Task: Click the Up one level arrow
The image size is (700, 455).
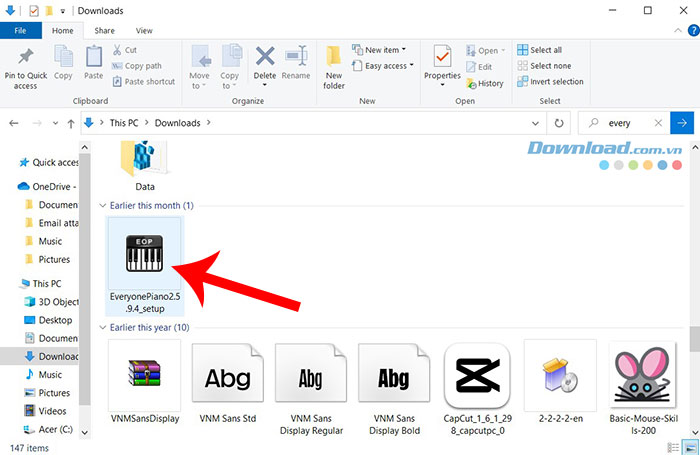Action: coord(69,123)
